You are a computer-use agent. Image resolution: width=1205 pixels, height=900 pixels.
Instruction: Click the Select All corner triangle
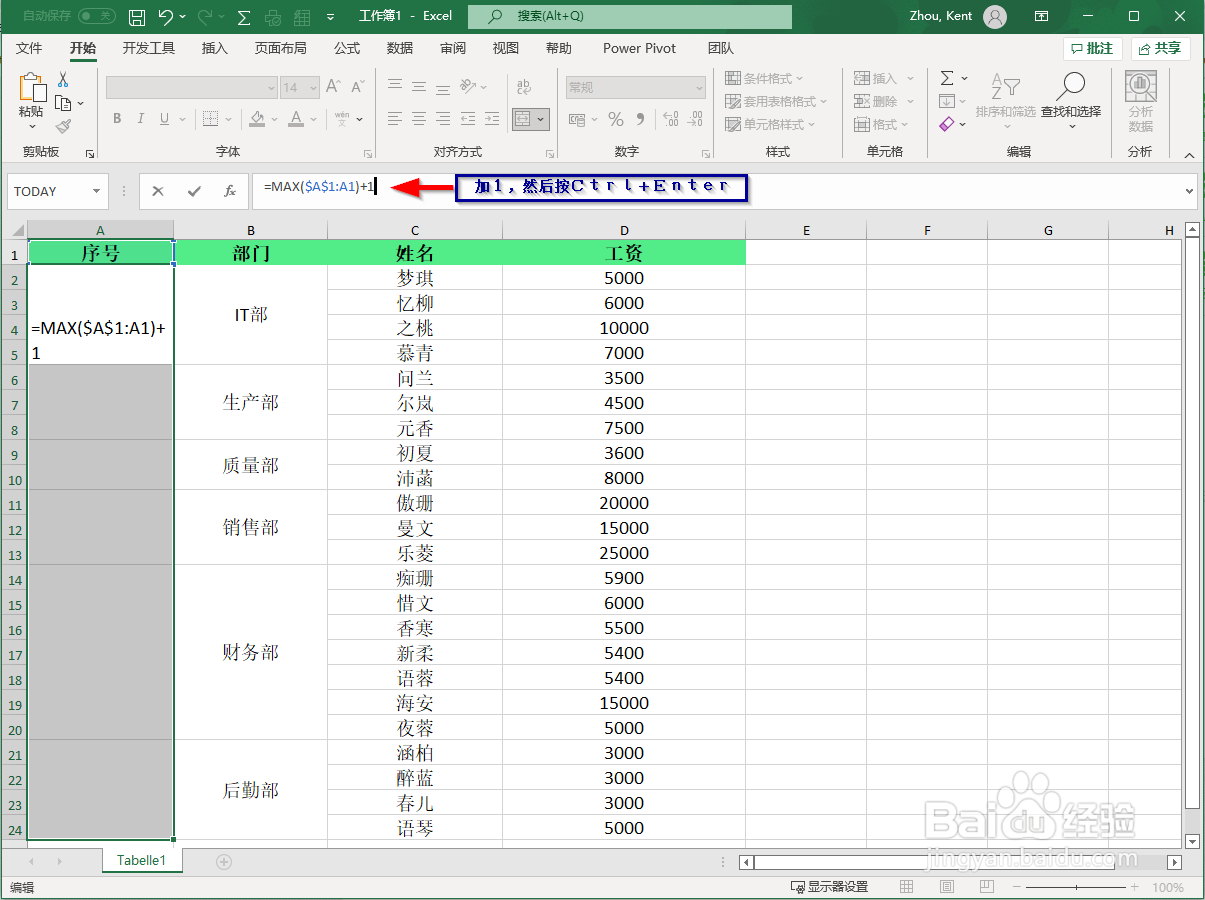click(x=18, y=231)
